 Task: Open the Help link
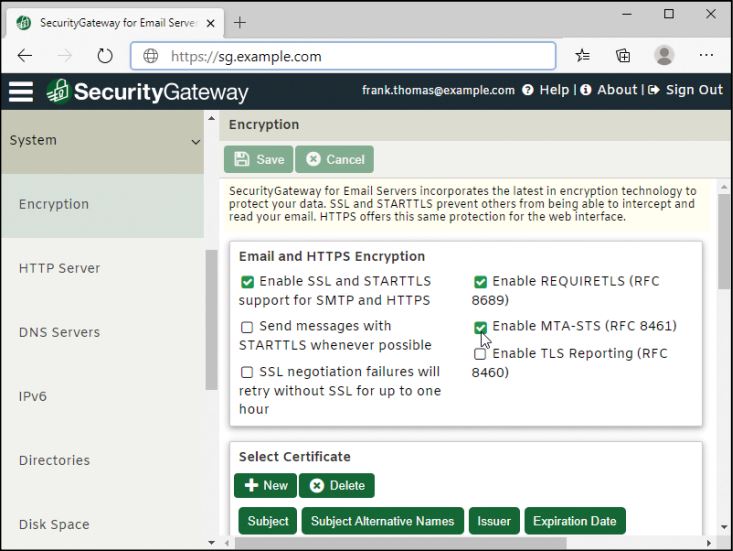[x=554, y=90]
